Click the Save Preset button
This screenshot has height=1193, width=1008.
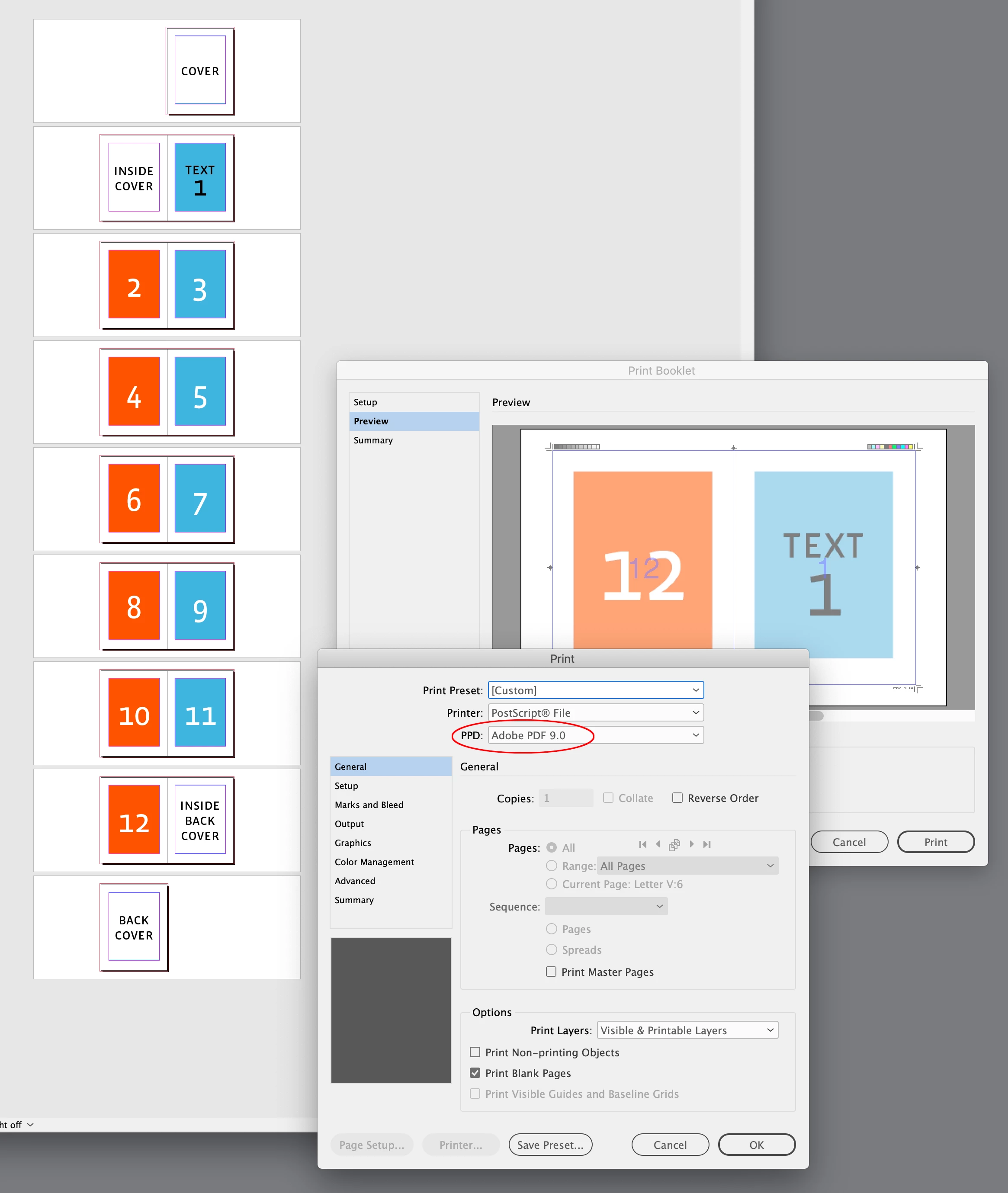pyautogui.click(x=550, y=1145)
